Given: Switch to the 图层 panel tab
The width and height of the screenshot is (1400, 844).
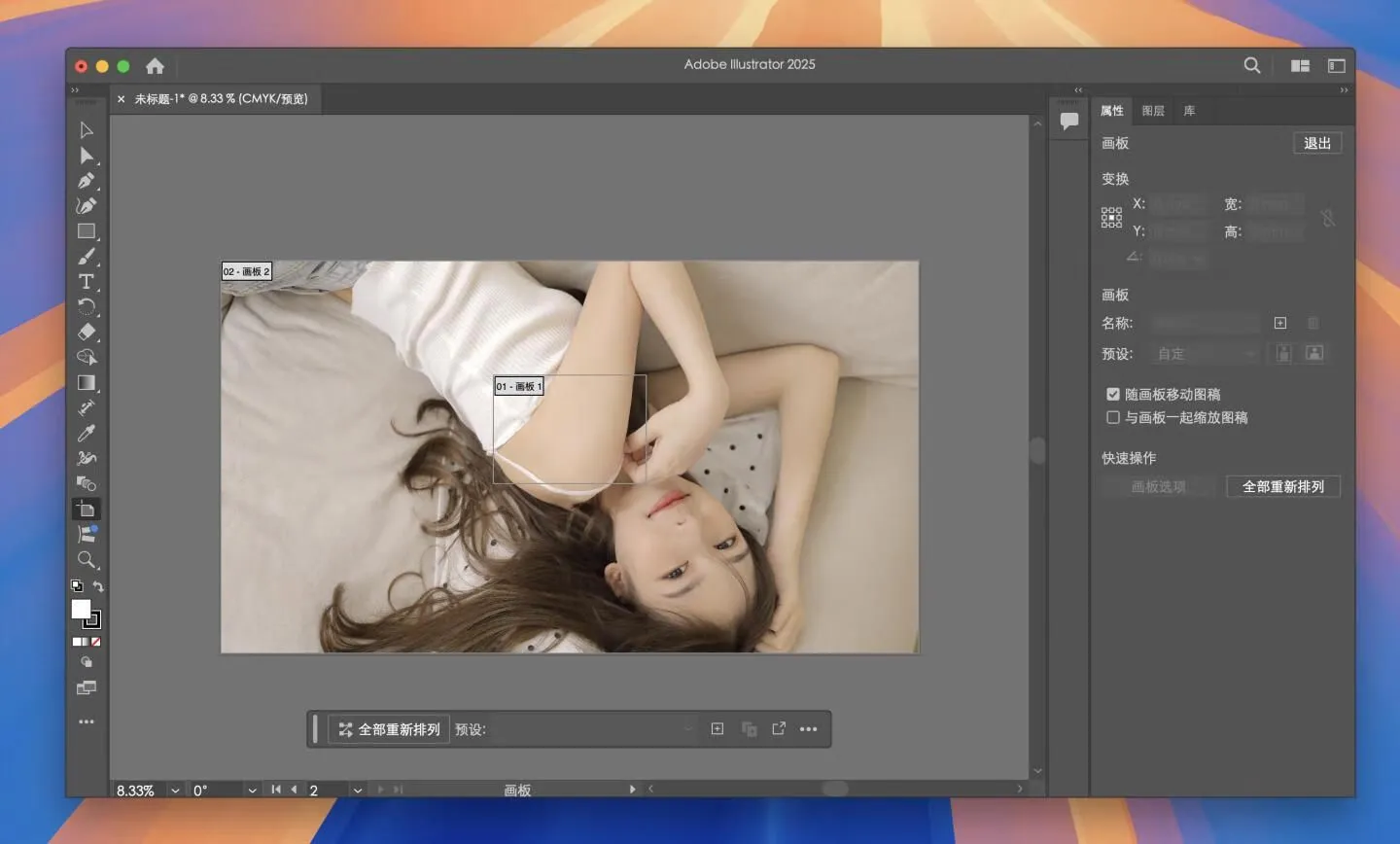Looking at the screenshot, I should (1153, 111).
